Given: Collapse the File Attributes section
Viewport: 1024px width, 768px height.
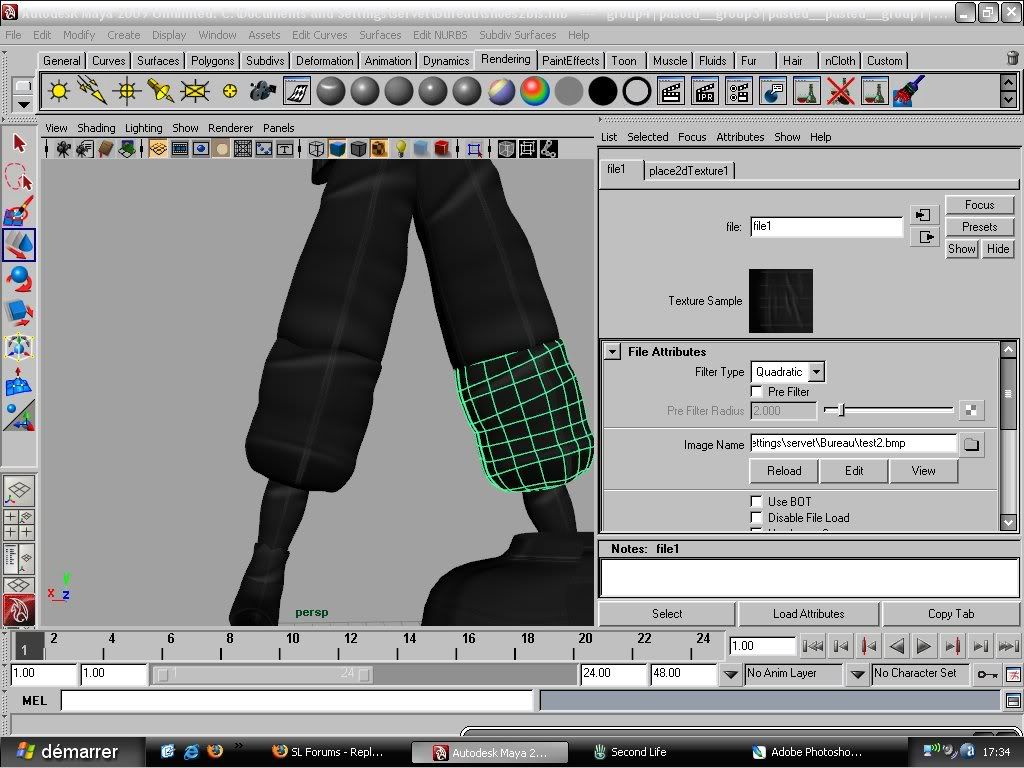Looking at the screenshot, I should tap(613, 352).
